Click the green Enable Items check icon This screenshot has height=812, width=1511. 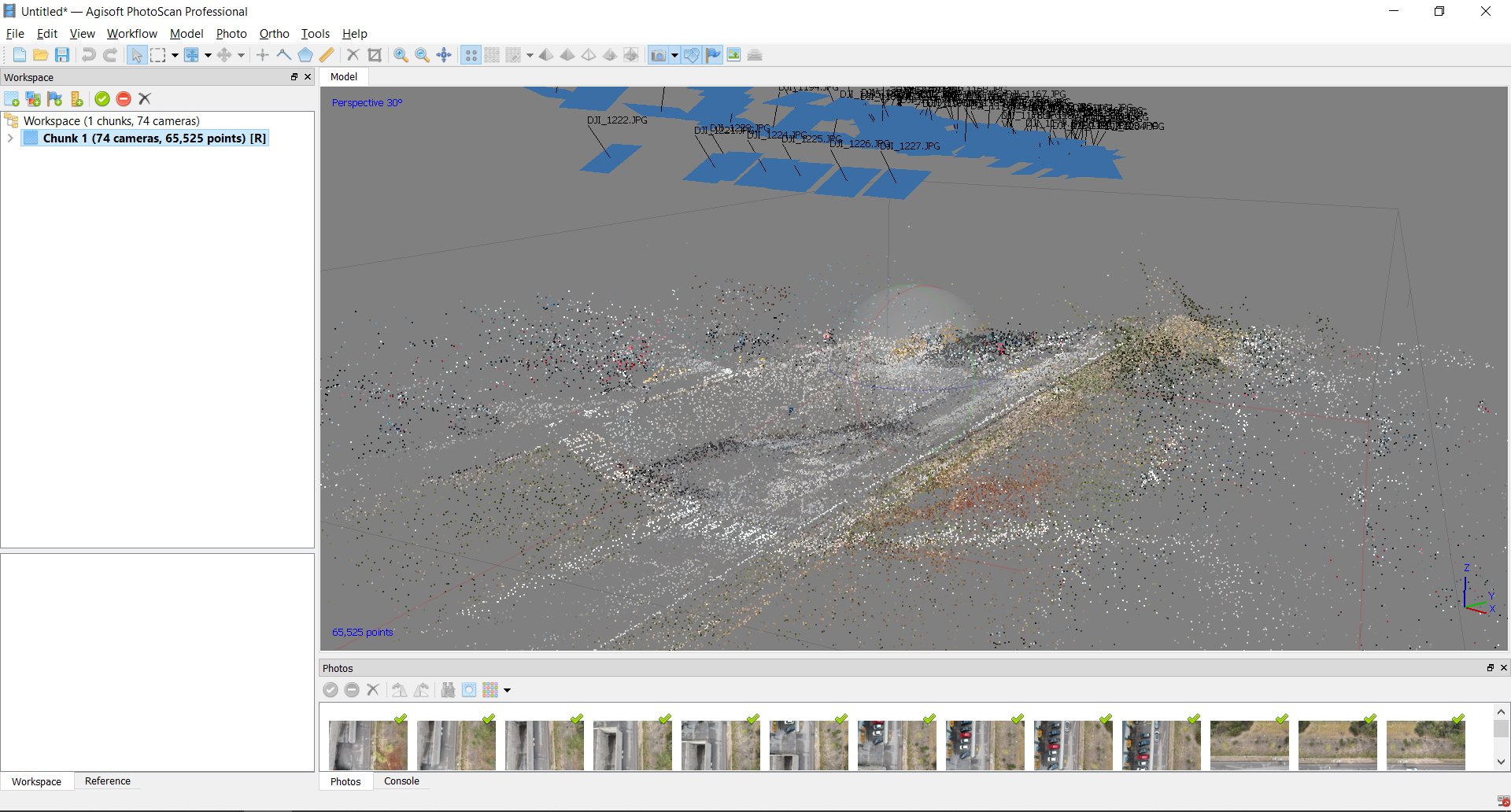(102, 99)
